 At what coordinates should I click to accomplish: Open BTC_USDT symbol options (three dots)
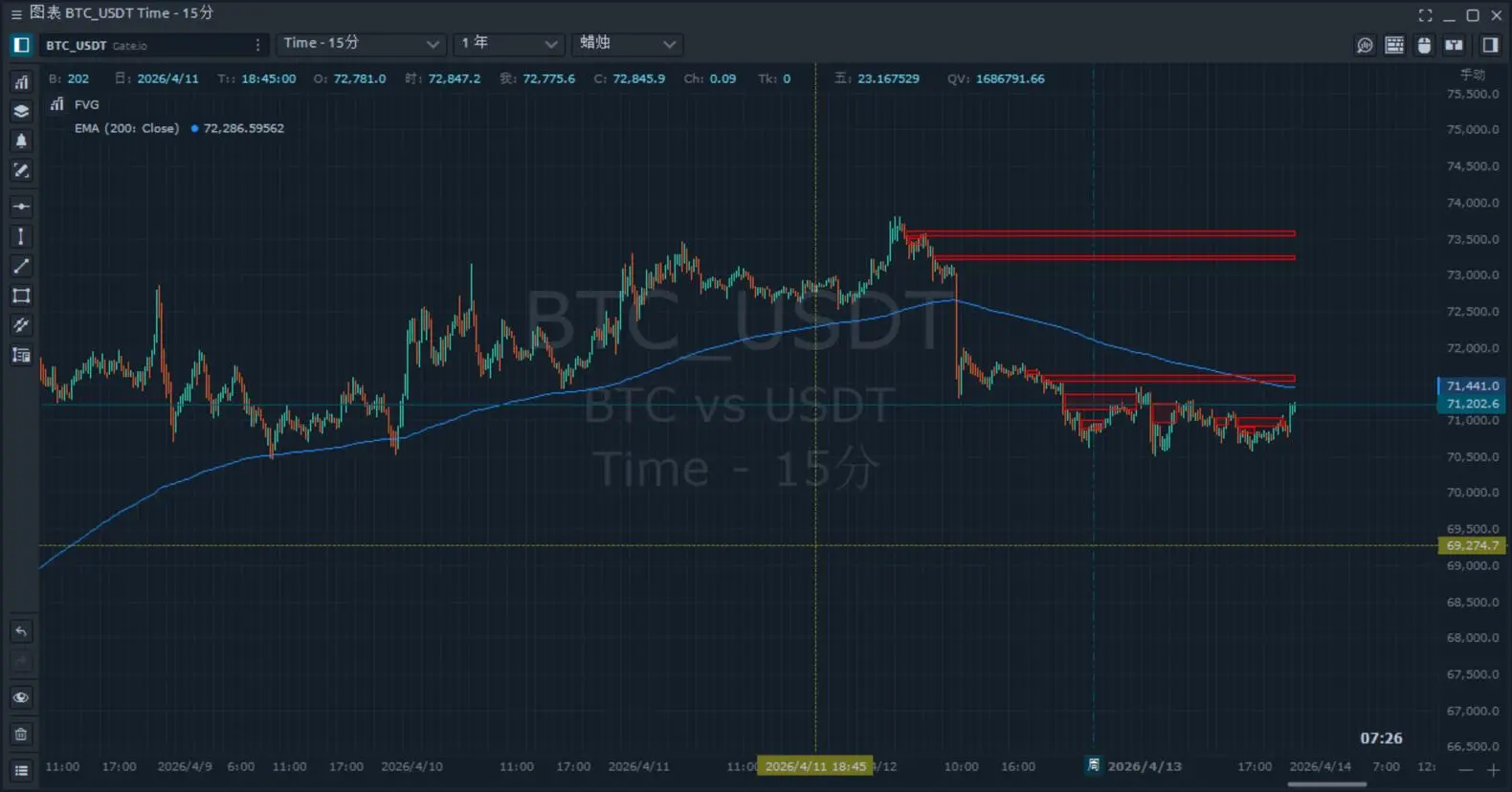click(257, 45)
